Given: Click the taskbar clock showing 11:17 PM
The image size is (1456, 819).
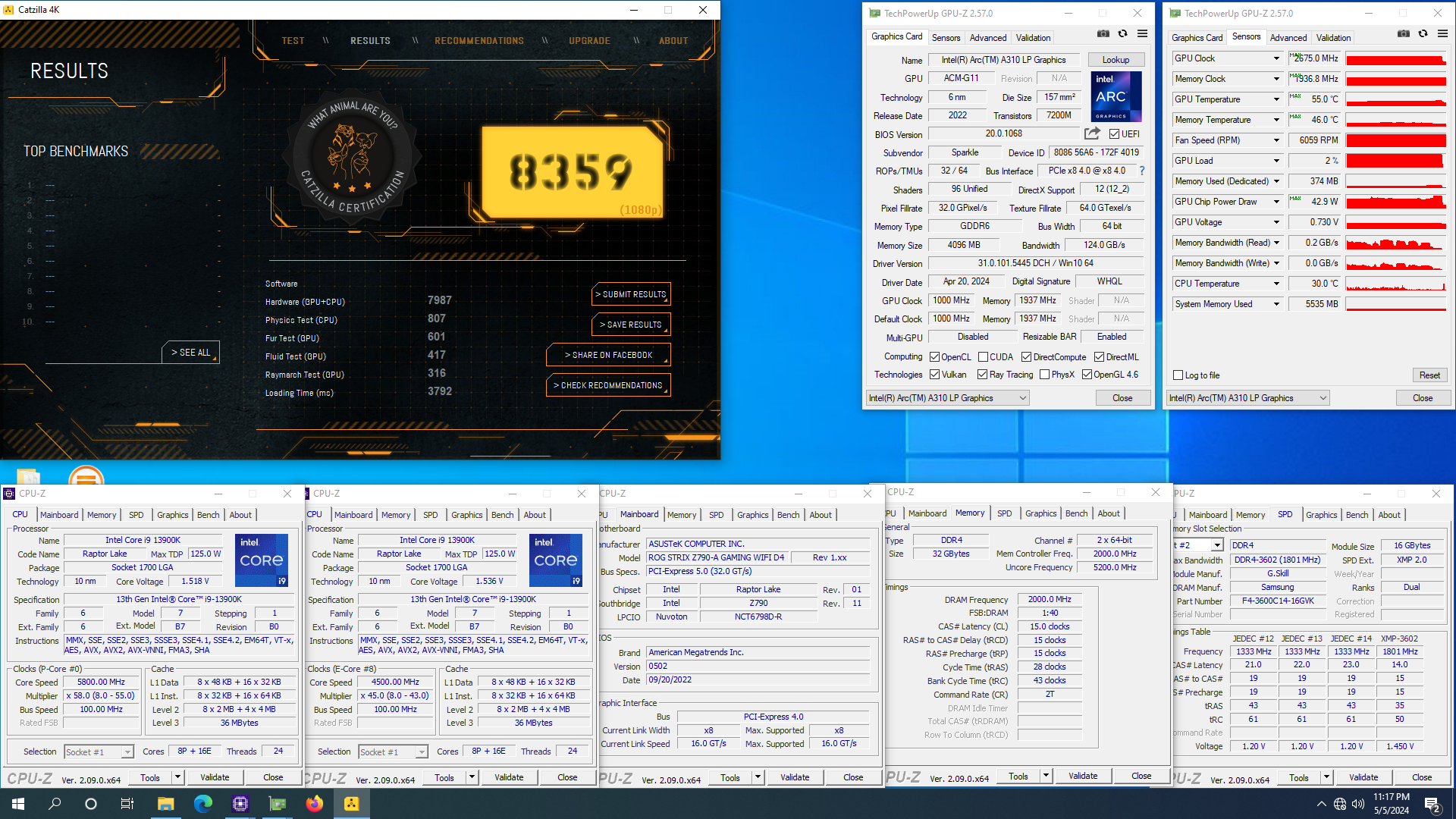Looking at the screenshot, I should [x=1391, y=804].
